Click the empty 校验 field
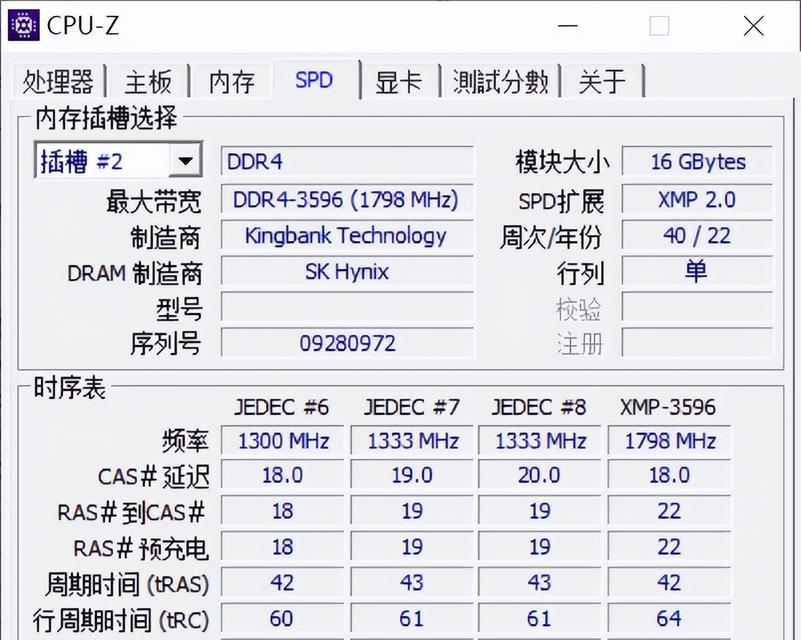Viewport: 801px width, 640px height. click(697, 307)
